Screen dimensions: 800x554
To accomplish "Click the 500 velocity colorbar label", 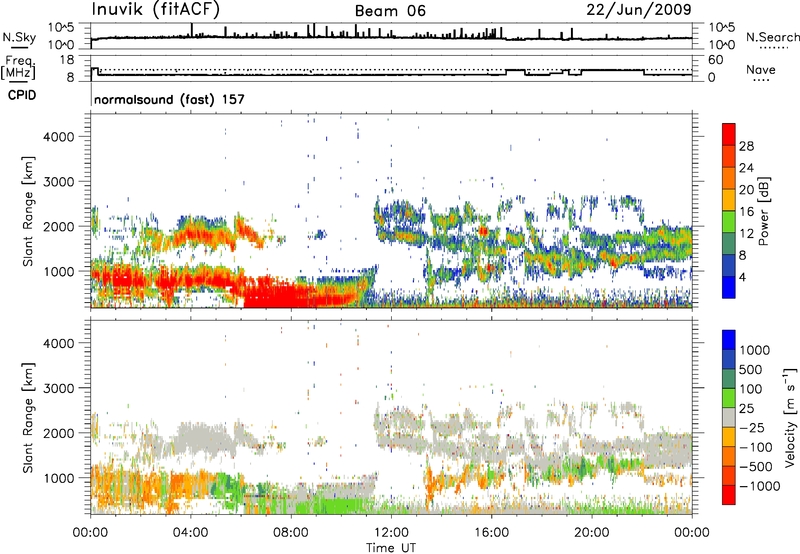I will 751,370.
